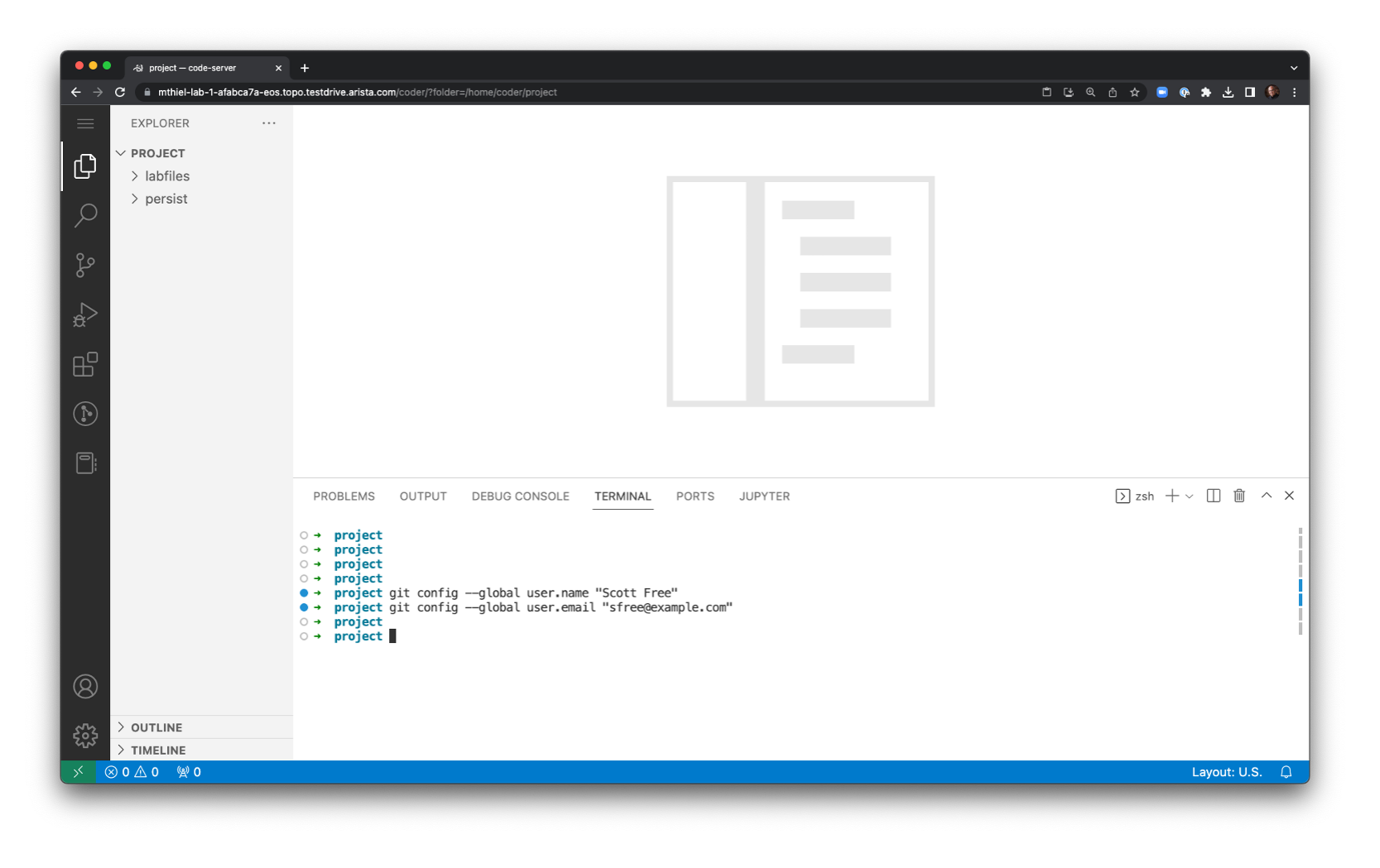Maximize the panel size with up chevron
Viewport: 1380px width, 868px height.
1266,496
